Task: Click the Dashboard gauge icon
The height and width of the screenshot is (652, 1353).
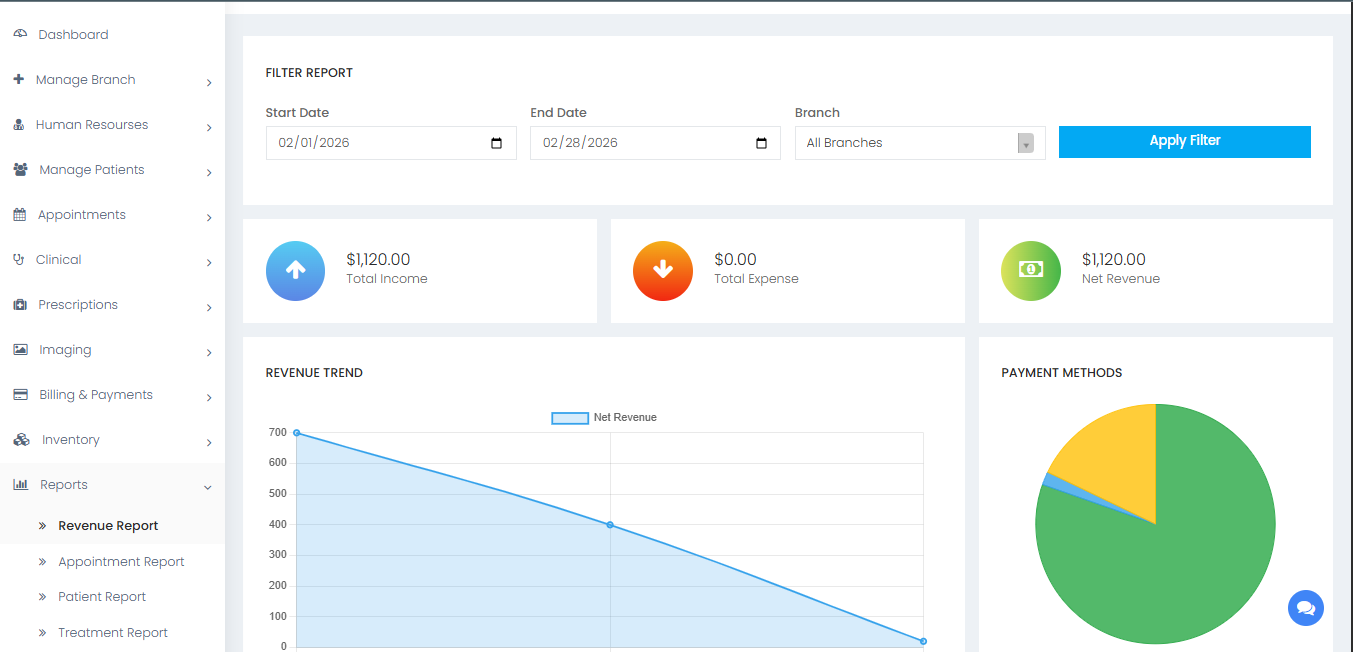Action: [x=20, y=34]
